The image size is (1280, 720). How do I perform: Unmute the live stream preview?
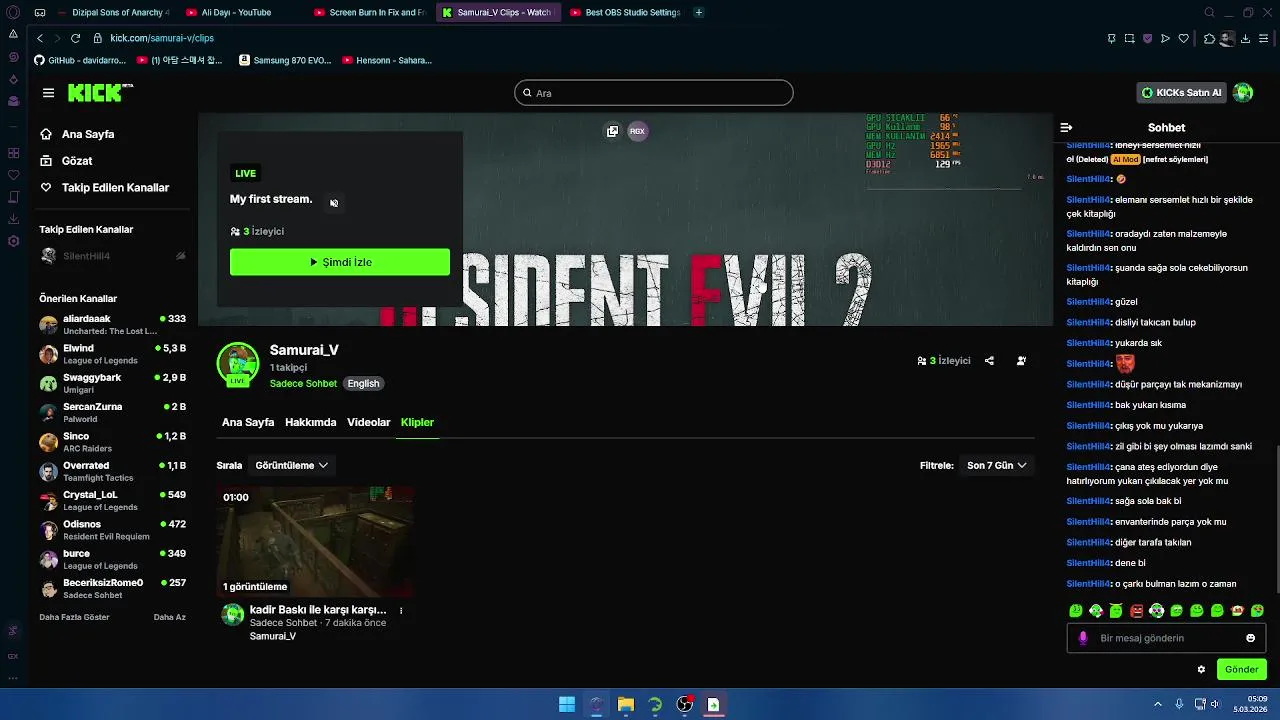coord(334,203)
